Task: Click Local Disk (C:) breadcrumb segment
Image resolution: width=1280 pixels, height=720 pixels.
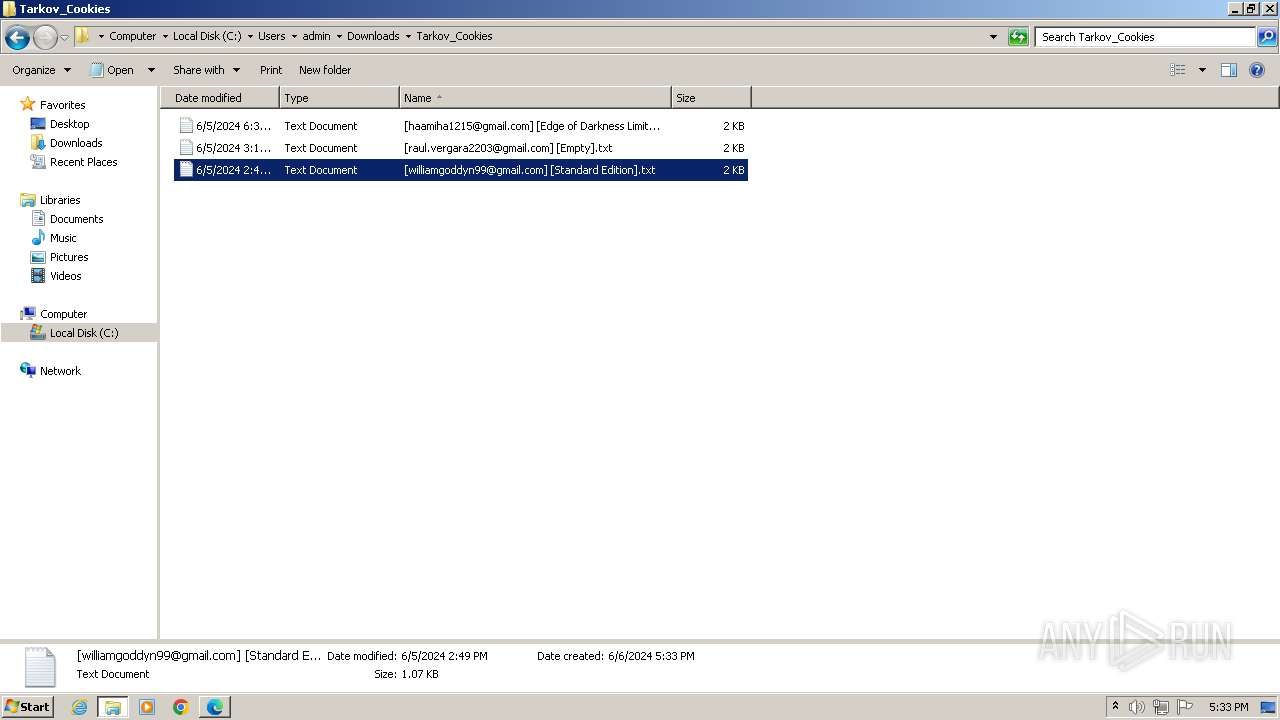Action: point(207,36)
